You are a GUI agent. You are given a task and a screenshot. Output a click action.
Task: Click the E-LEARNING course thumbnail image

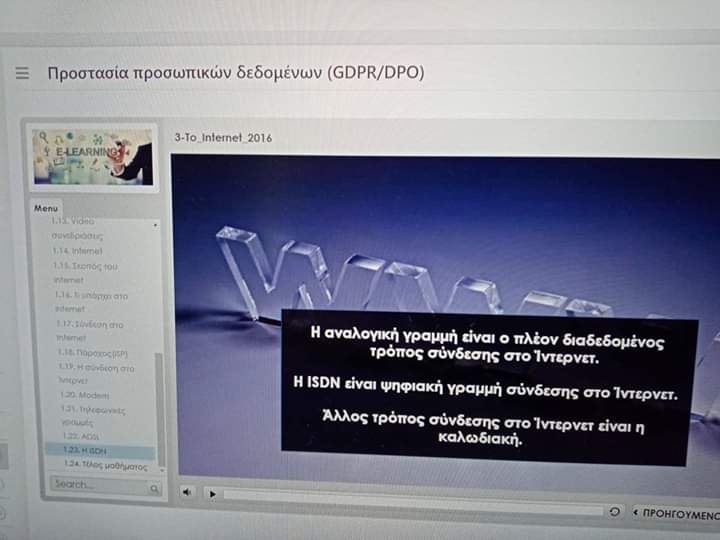tap(92, 157)
